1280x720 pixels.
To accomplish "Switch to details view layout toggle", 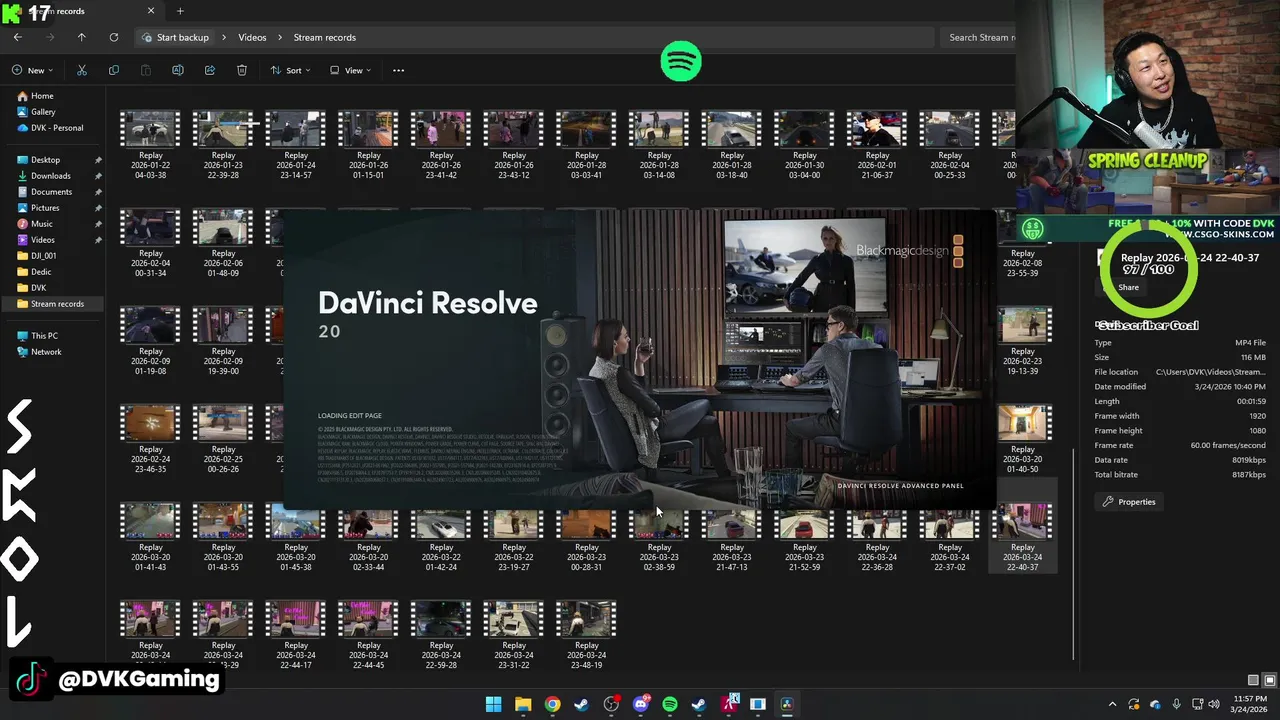I will (1253, 680).
